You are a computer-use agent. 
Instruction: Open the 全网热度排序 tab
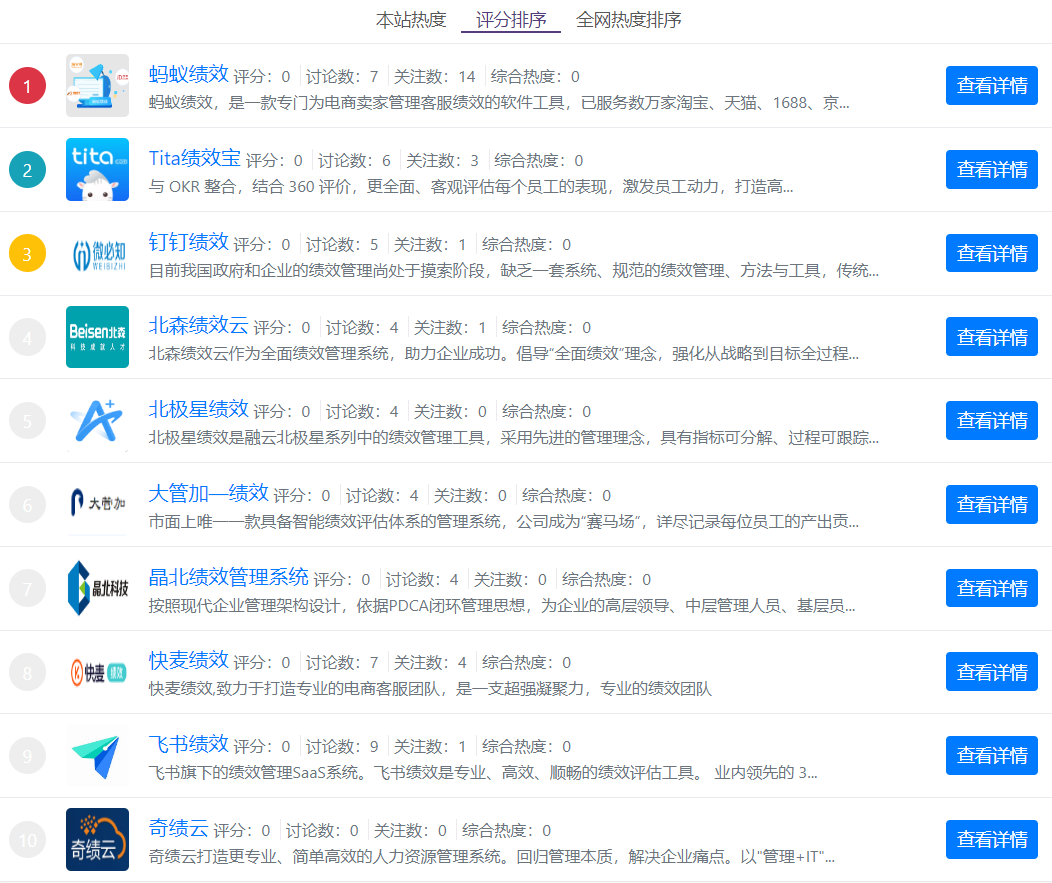point(628,20)
